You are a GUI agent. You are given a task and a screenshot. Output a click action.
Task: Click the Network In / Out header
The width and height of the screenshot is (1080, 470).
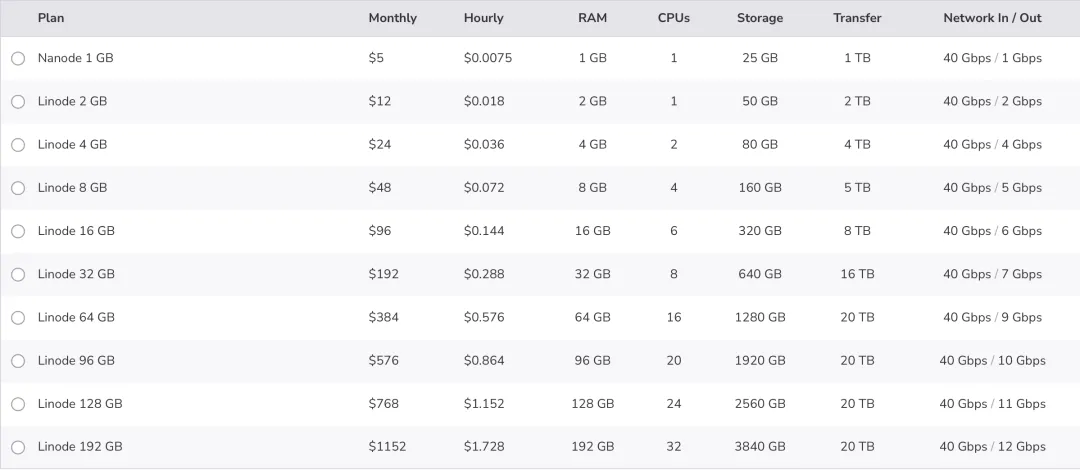[992, 18]
